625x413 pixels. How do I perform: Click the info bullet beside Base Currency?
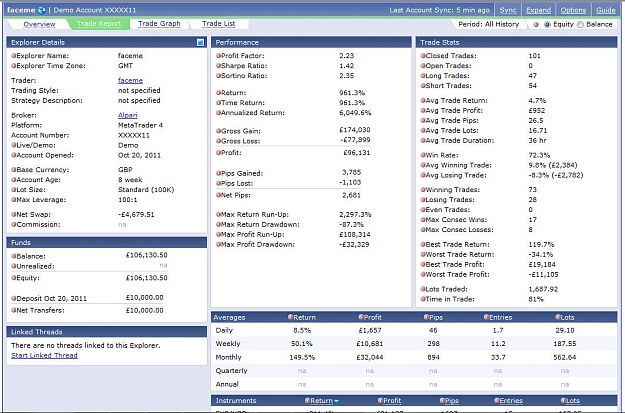pyautogui.click(x=14, y=169)
